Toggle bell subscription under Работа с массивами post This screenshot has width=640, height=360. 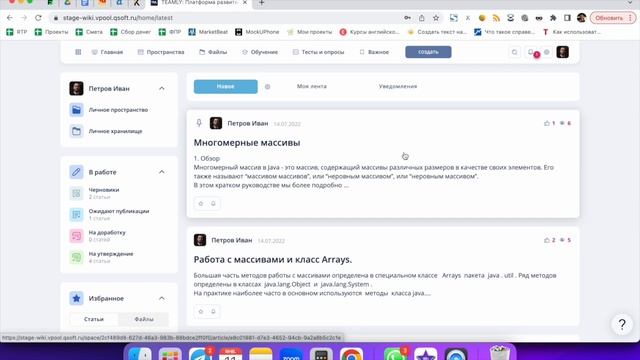tap(213, 311)
